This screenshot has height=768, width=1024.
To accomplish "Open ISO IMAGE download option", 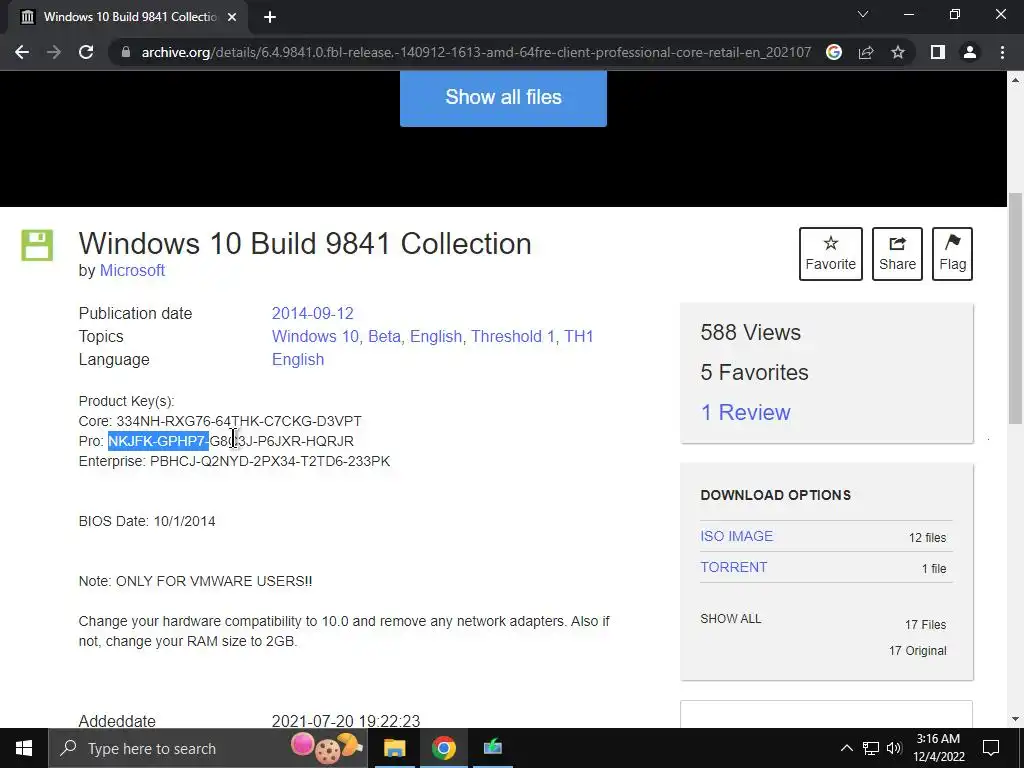I will click(737, 536).
